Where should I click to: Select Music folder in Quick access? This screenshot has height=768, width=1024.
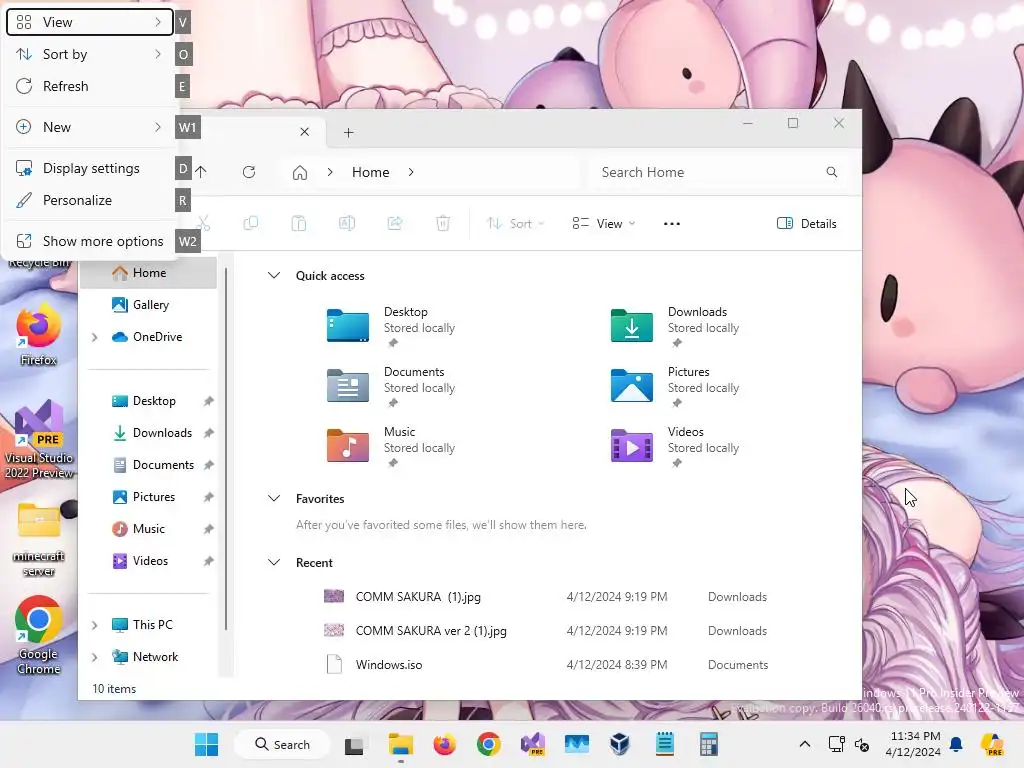pos(392,446)
